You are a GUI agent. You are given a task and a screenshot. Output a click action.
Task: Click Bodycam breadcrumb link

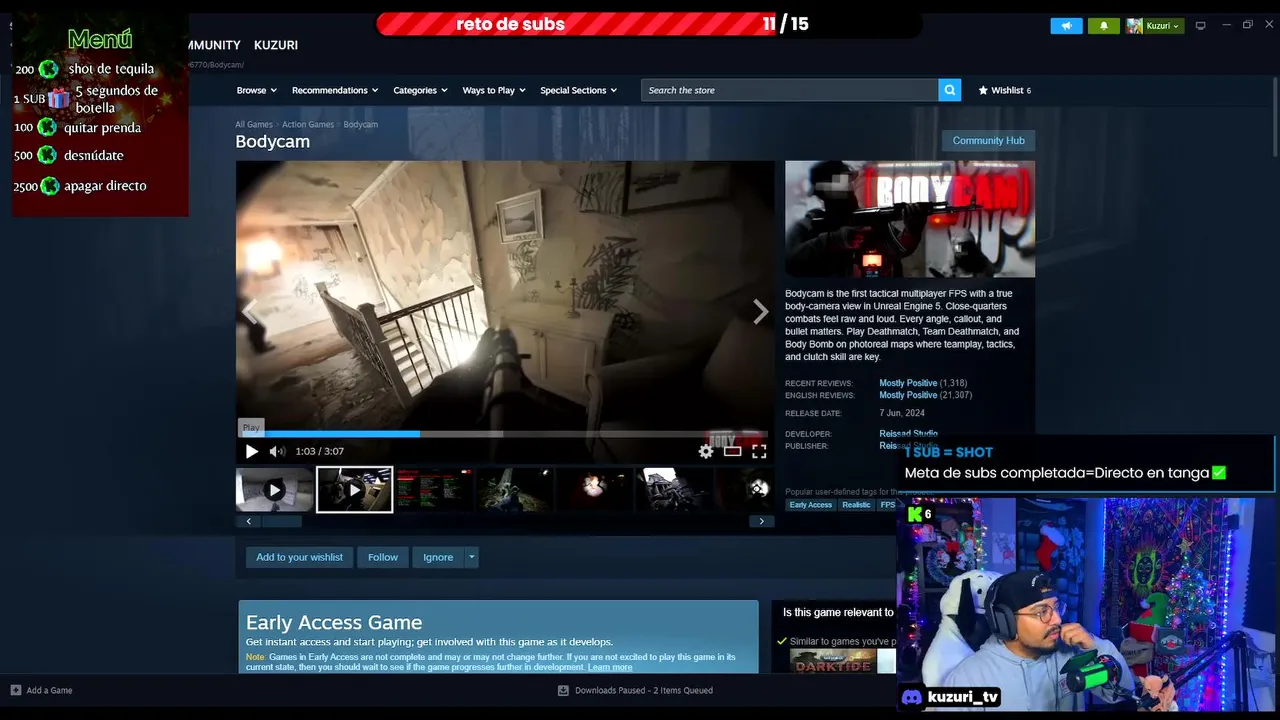(x=361, y=125)
